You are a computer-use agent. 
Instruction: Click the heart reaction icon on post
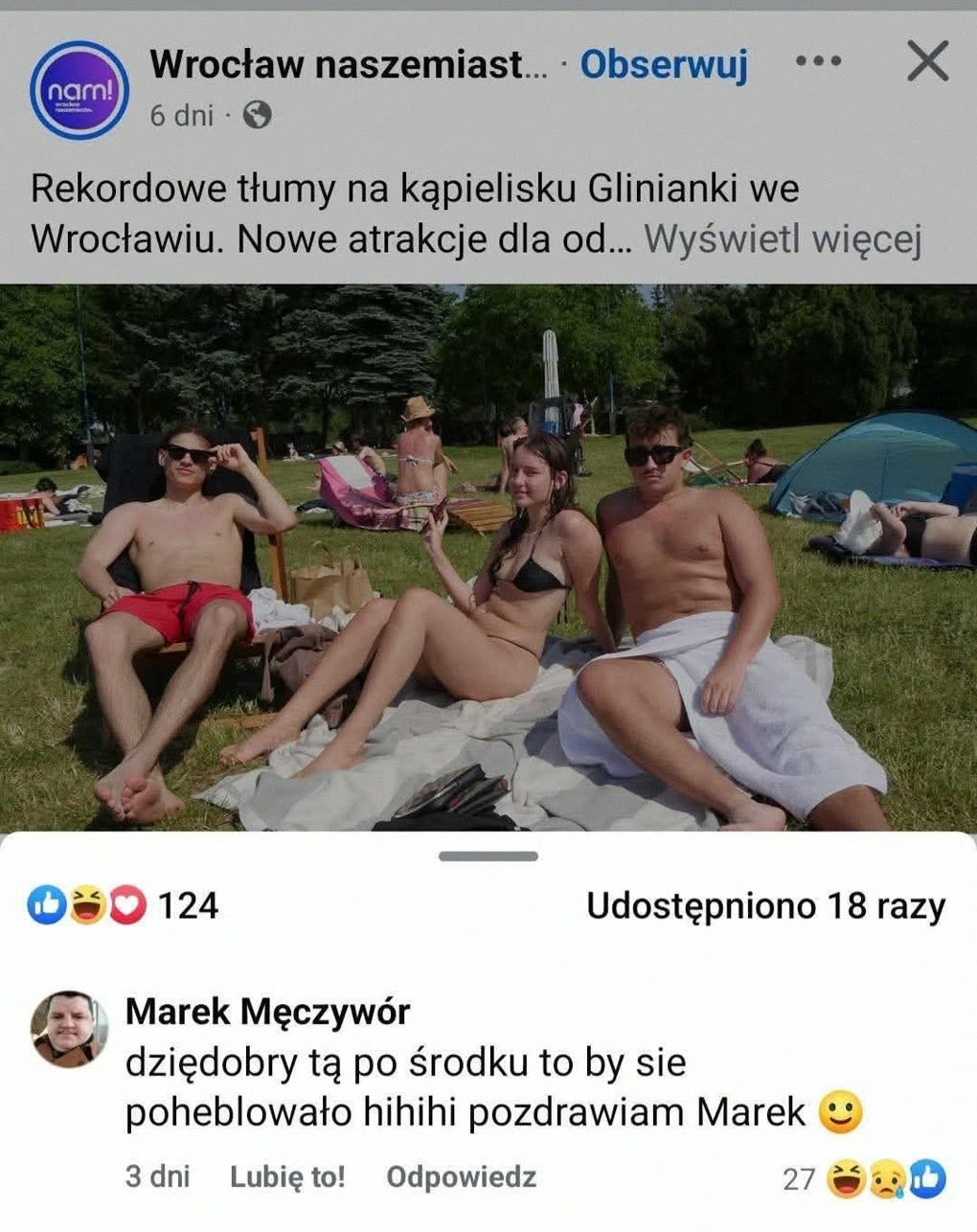pos(126,905)
